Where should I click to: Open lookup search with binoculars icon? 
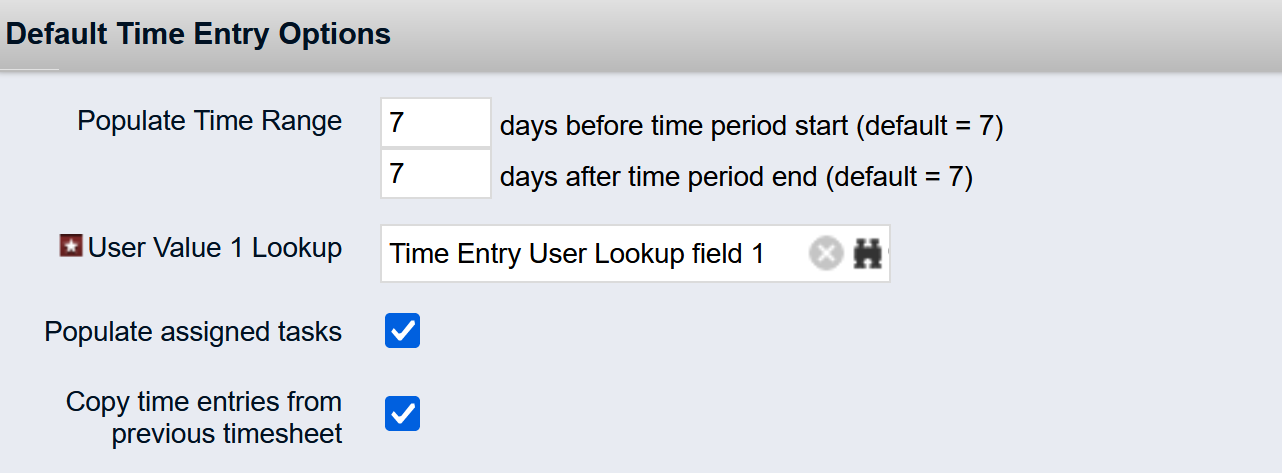tap(867, 254)
